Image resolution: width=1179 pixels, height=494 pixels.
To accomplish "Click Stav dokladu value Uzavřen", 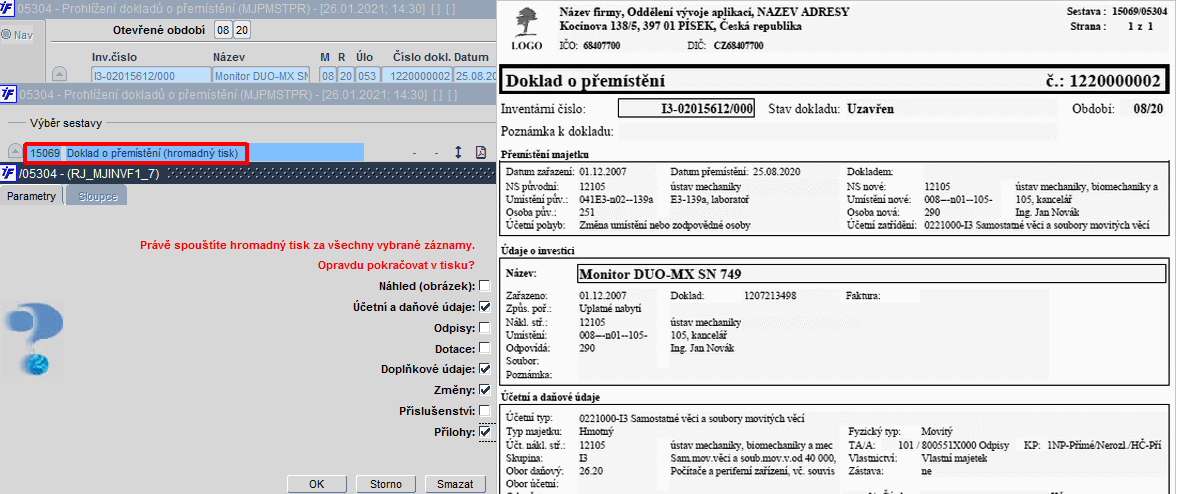I will point(870,108).
